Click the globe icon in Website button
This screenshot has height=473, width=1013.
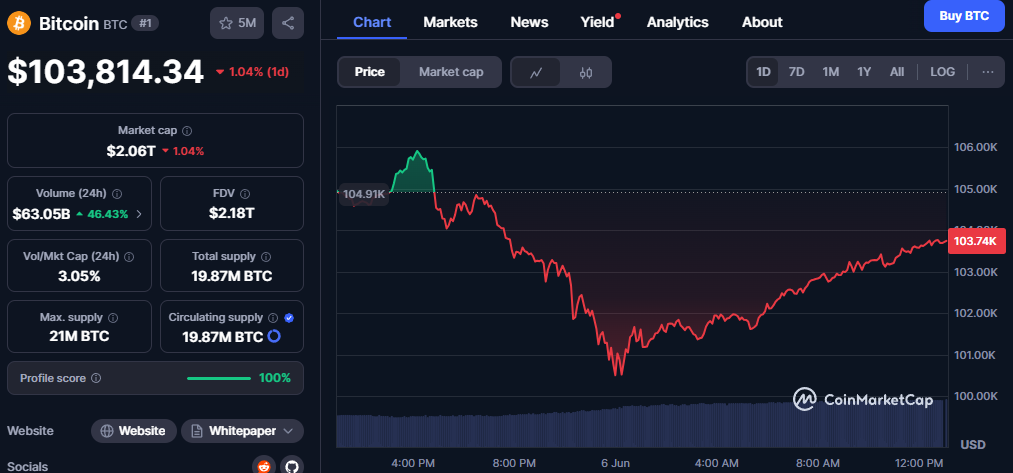(x=107, y=431)
